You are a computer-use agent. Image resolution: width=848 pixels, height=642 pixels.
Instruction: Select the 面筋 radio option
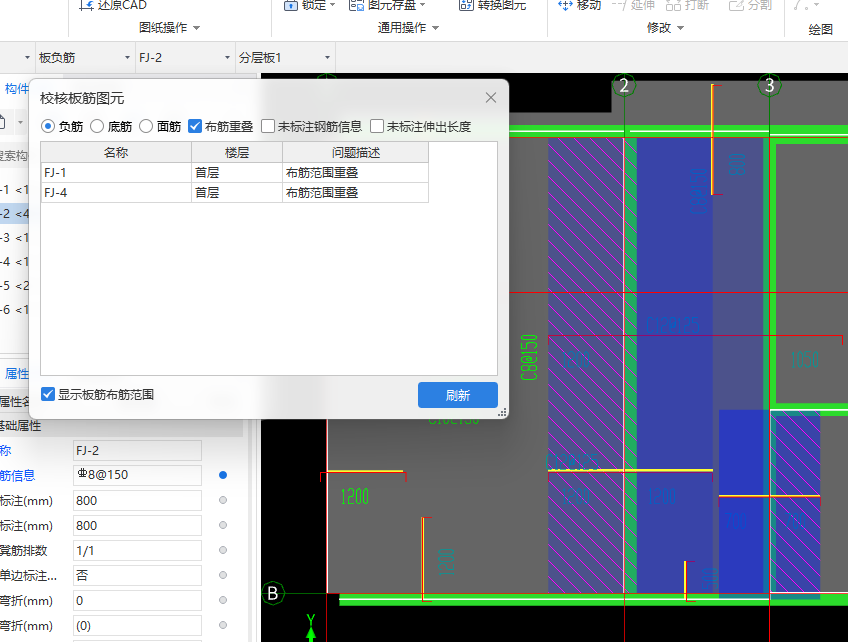[x=146, y=127]
